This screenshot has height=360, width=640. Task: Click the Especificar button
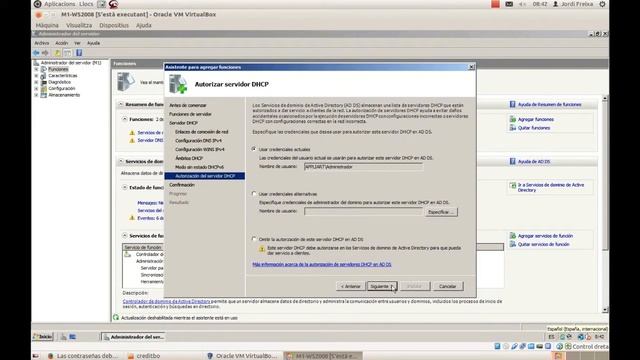(x=441, y=212)
